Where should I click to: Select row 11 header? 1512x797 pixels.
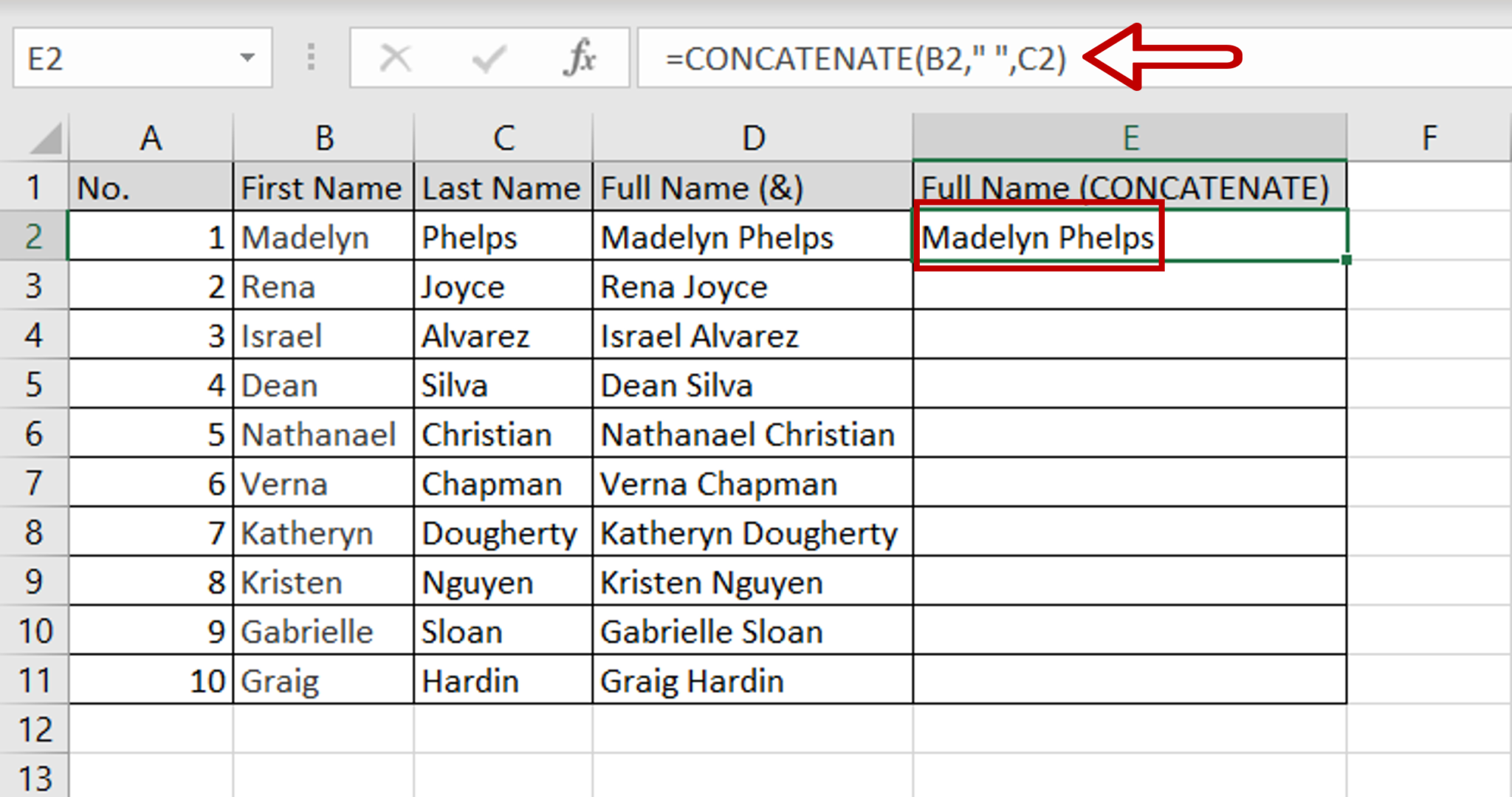click(x=34, y=680)
